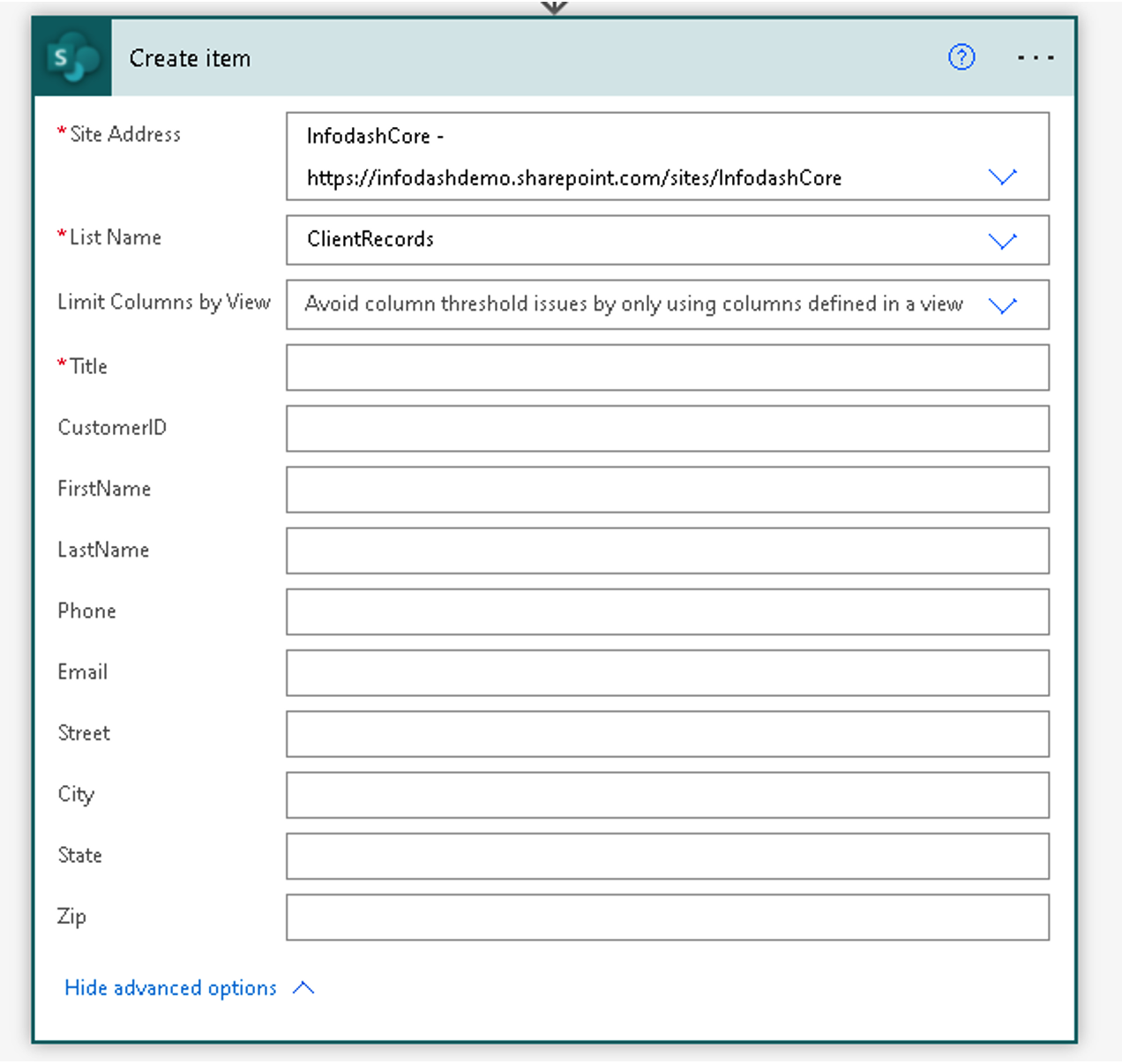This screenshot has height=1064, width=1122.
Task: Expand the List Name dropdown arrow
Action: [x=1003, y=241]
